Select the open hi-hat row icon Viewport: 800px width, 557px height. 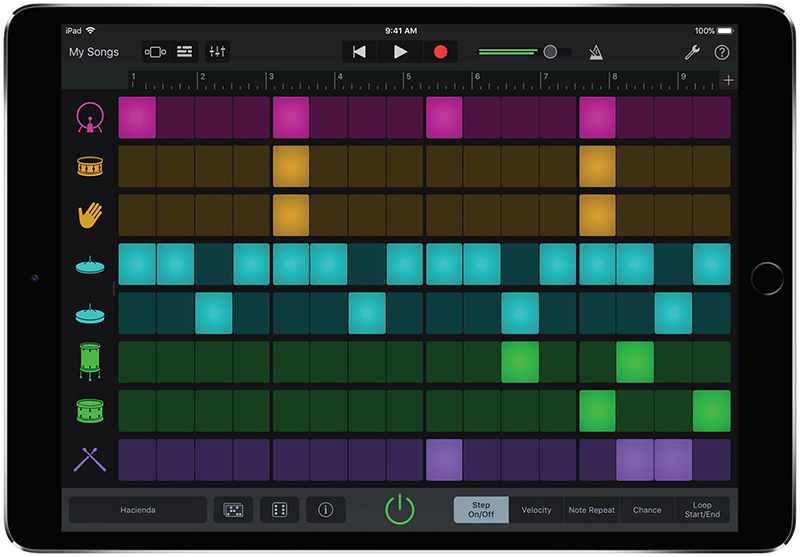[90, 265]
